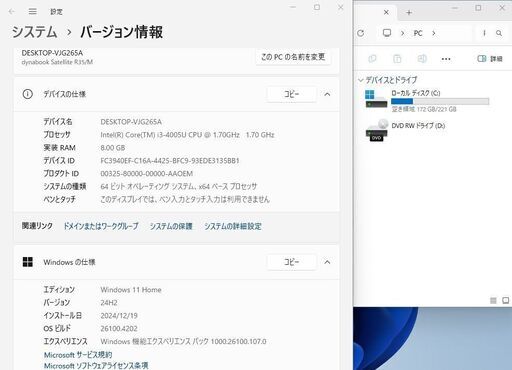Click the エディション value Windows 11 Home
This screenshot has height=370, width=512.
pos(131,290)
